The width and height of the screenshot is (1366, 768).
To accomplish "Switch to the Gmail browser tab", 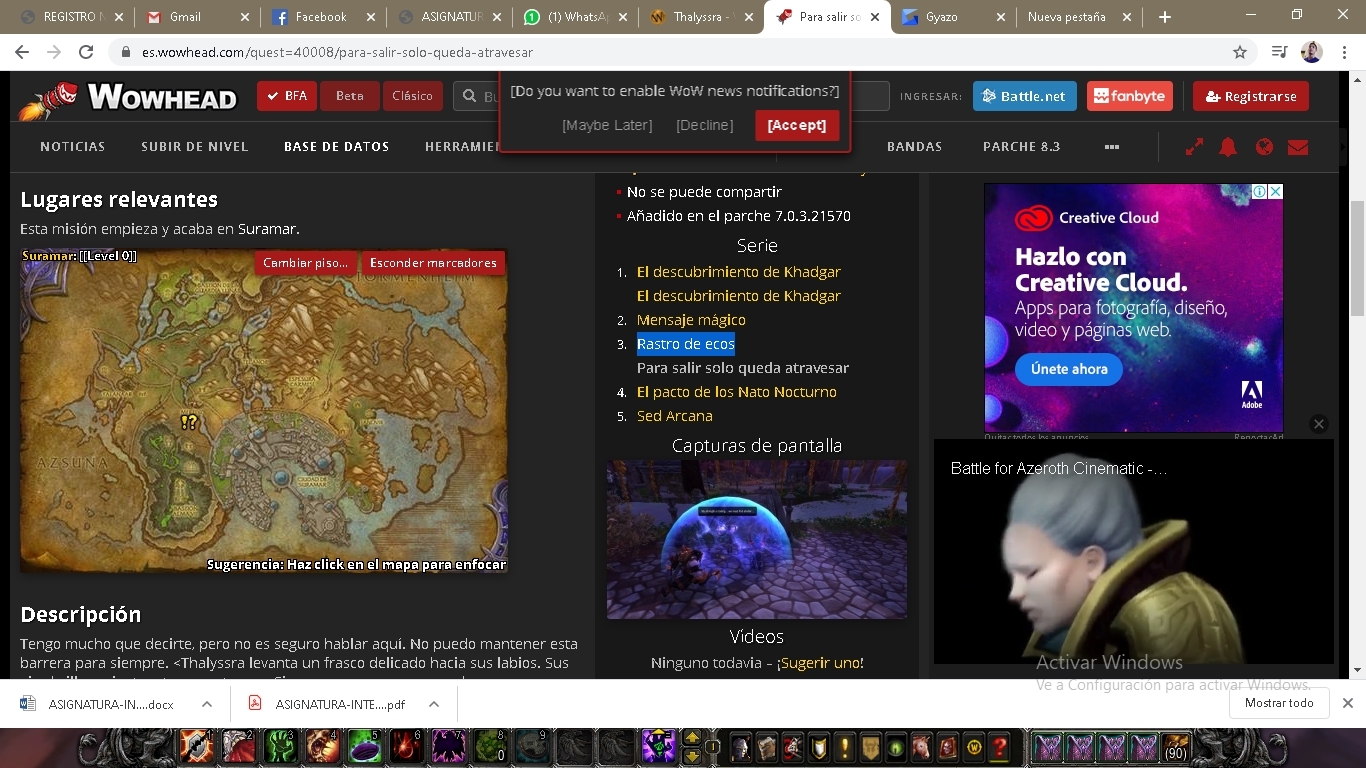I will coord(196,17).
